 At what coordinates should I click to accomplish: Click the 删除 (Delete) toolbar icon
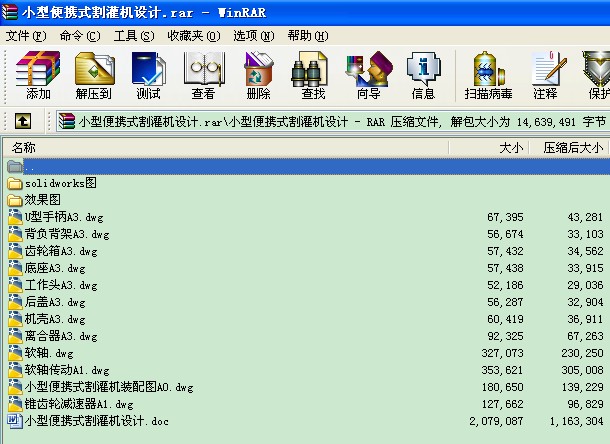(258, 75)
